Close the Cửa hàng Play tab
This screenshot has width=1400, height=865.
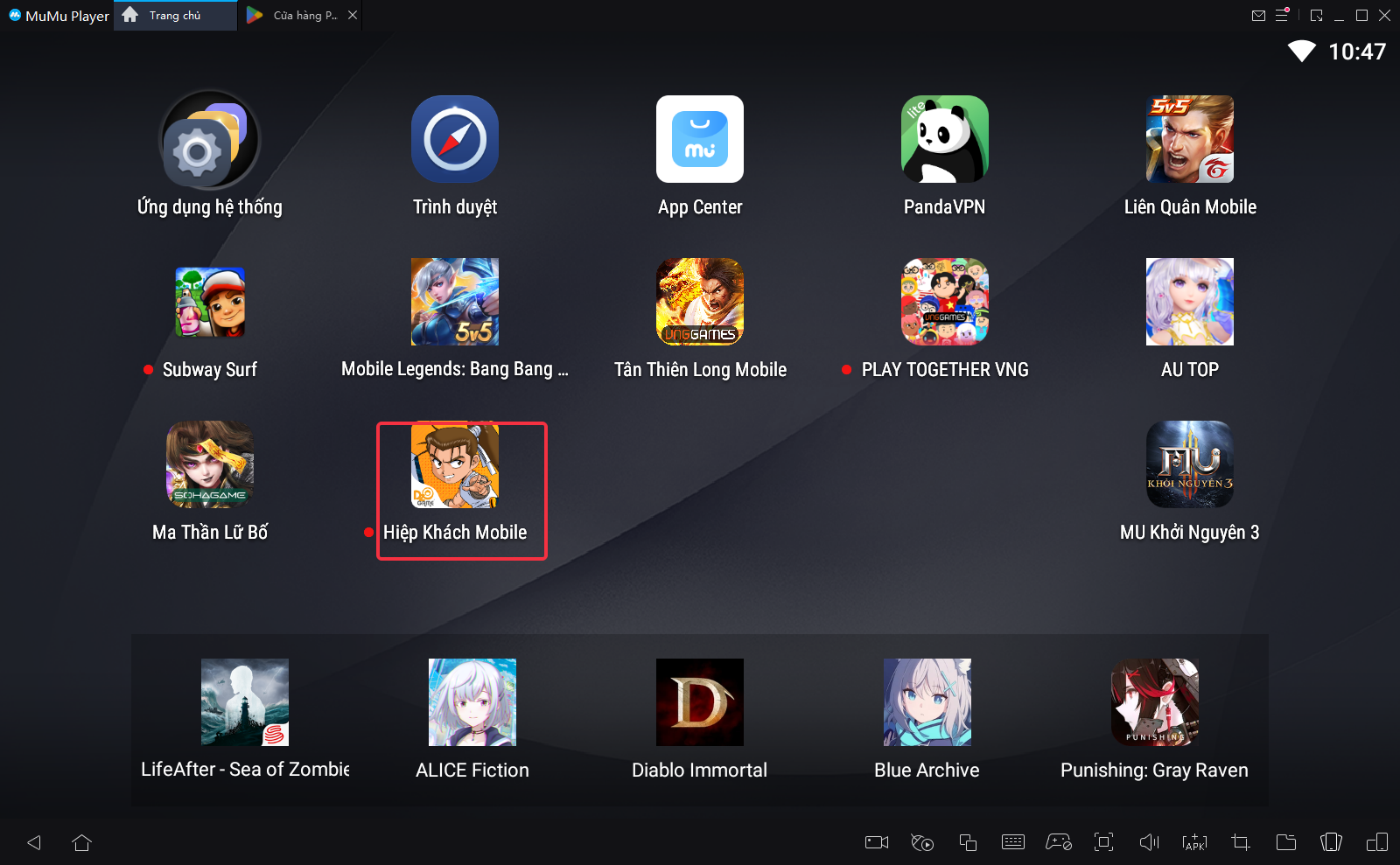pyautogui.click(x=353, y=15)
